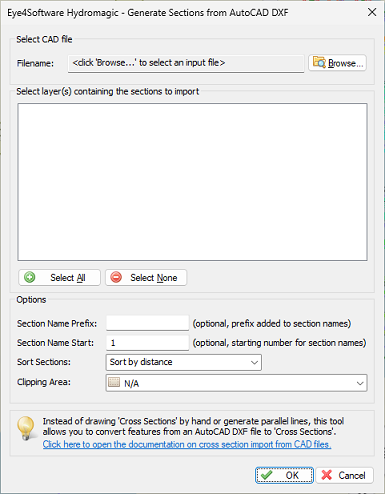This screenshot has width=385, height=494.
Task: Click the green plus Select All icon
Action: tap(30, 277)
